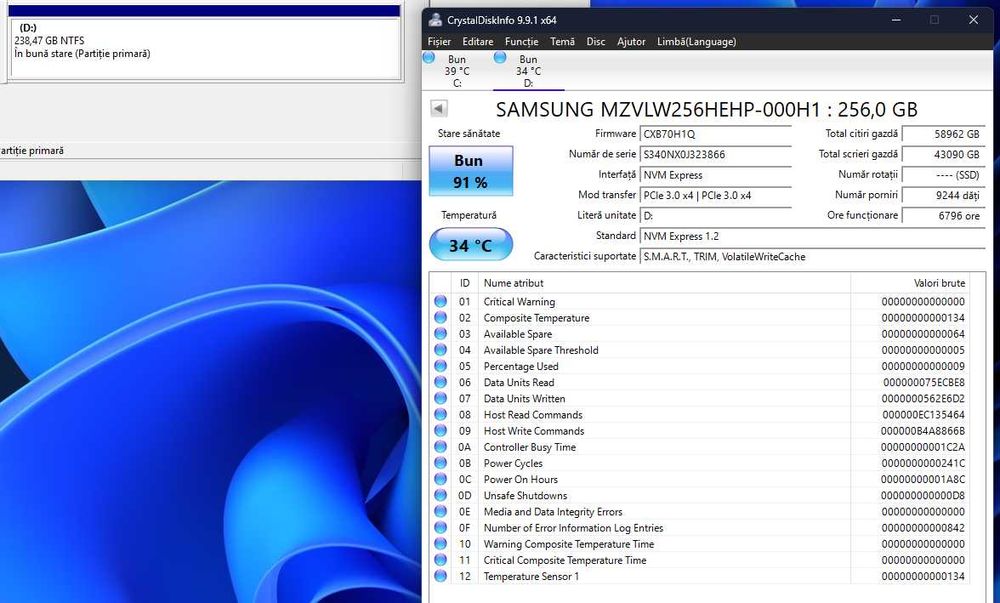The width and height of the screenshot is (1000, 603).
Task: Click status orb for Percentage Used row
Action: pos(441,366)
